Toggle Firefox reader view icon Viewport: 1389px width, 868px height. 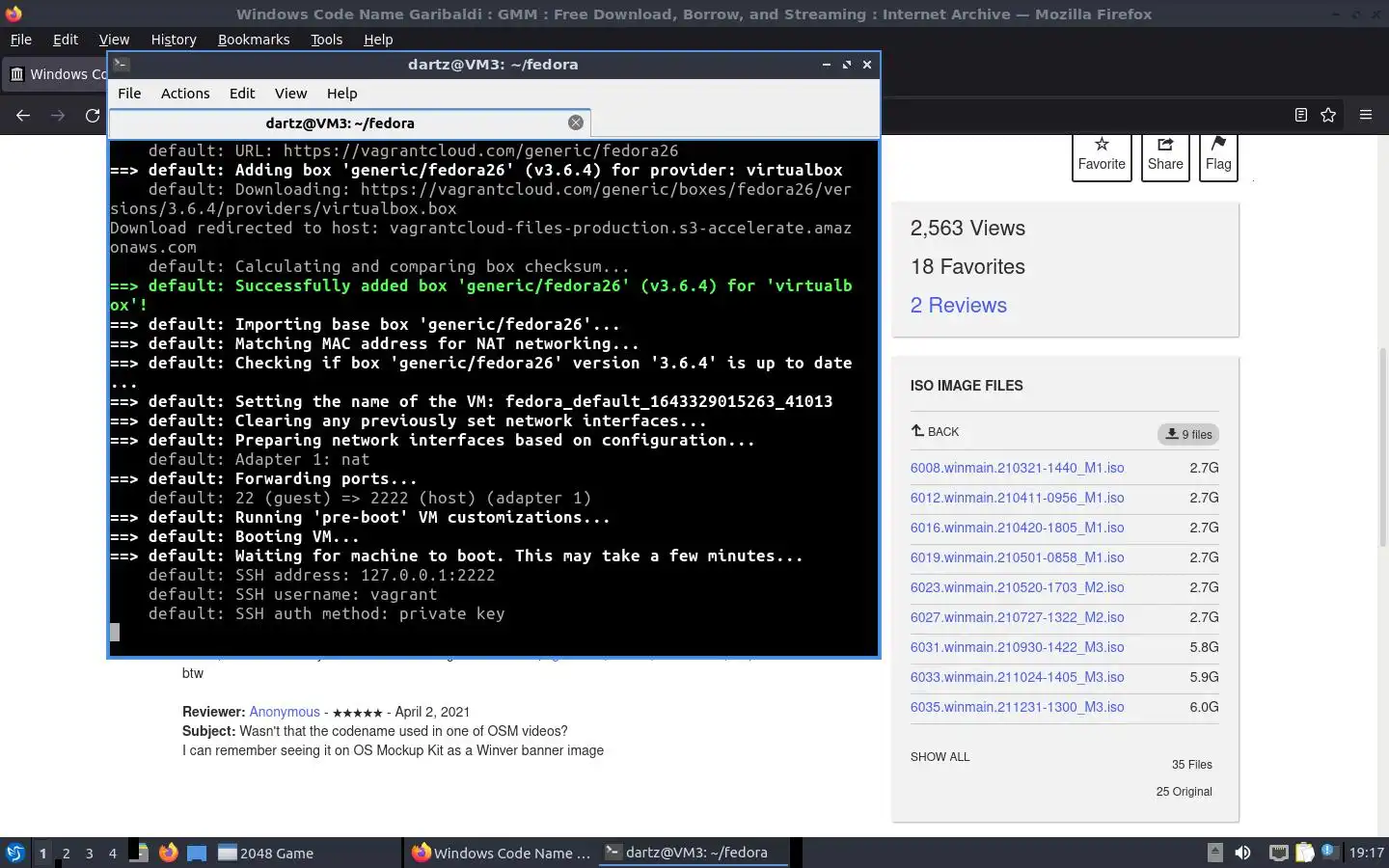[1300, 115]
